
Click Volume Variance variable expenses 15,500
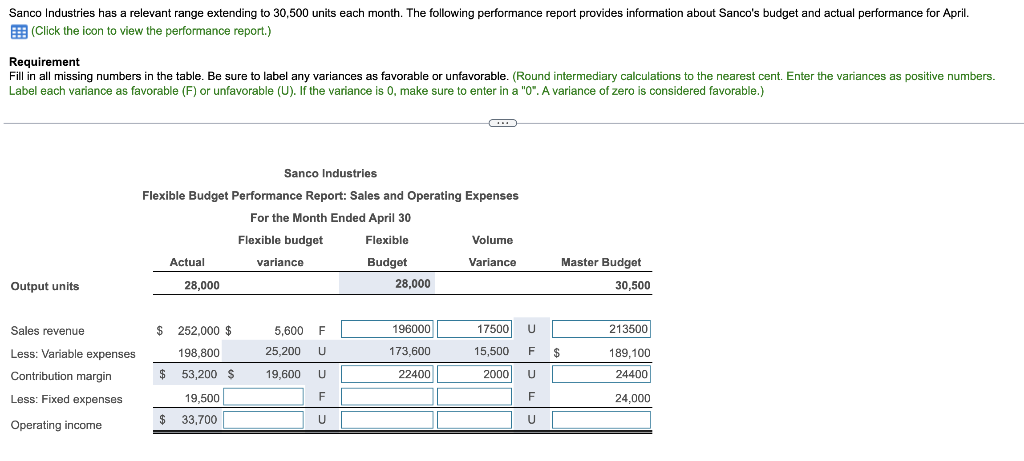point(491,351)
